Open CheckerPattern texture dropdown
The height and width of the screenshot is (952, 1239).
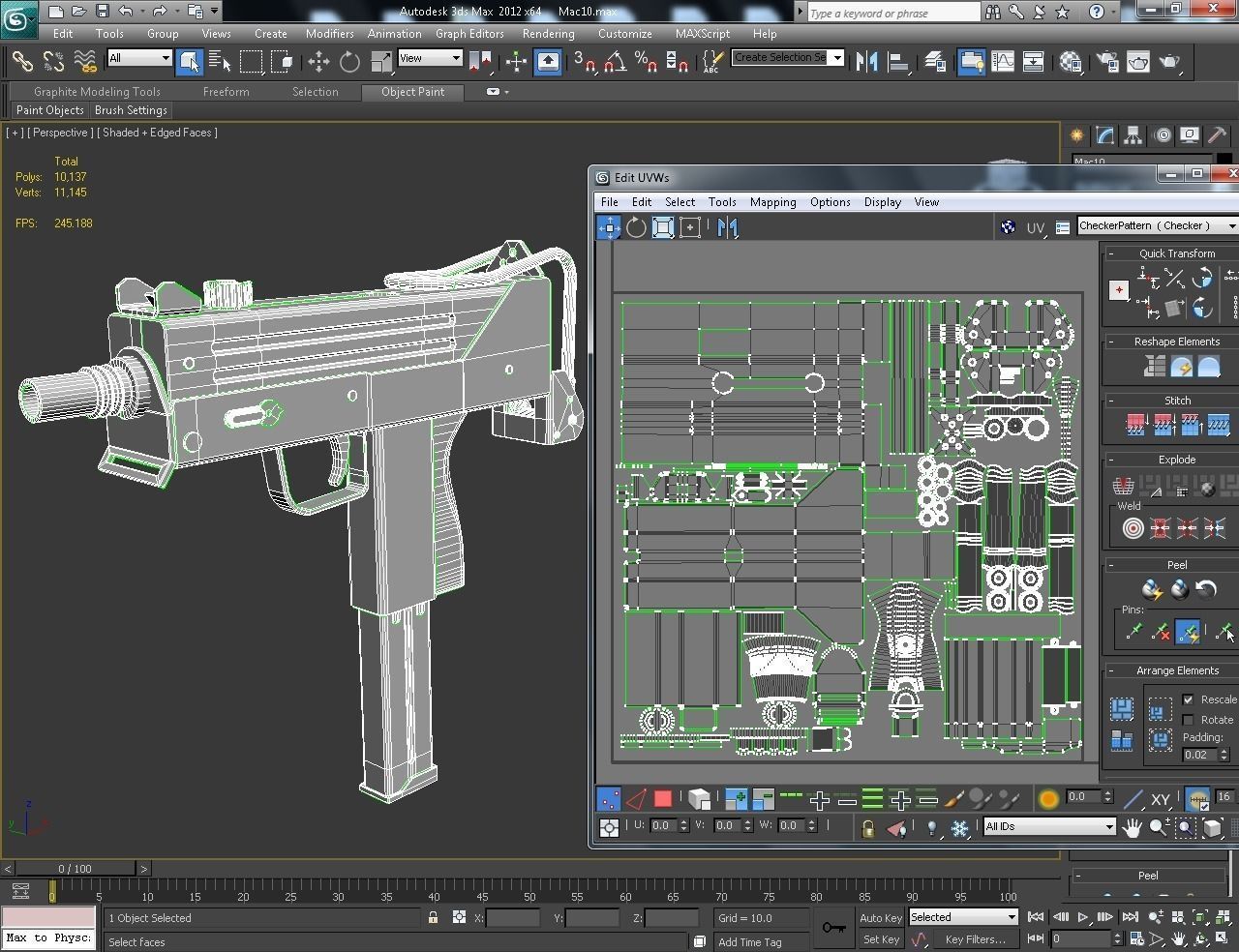point(1157,225)
